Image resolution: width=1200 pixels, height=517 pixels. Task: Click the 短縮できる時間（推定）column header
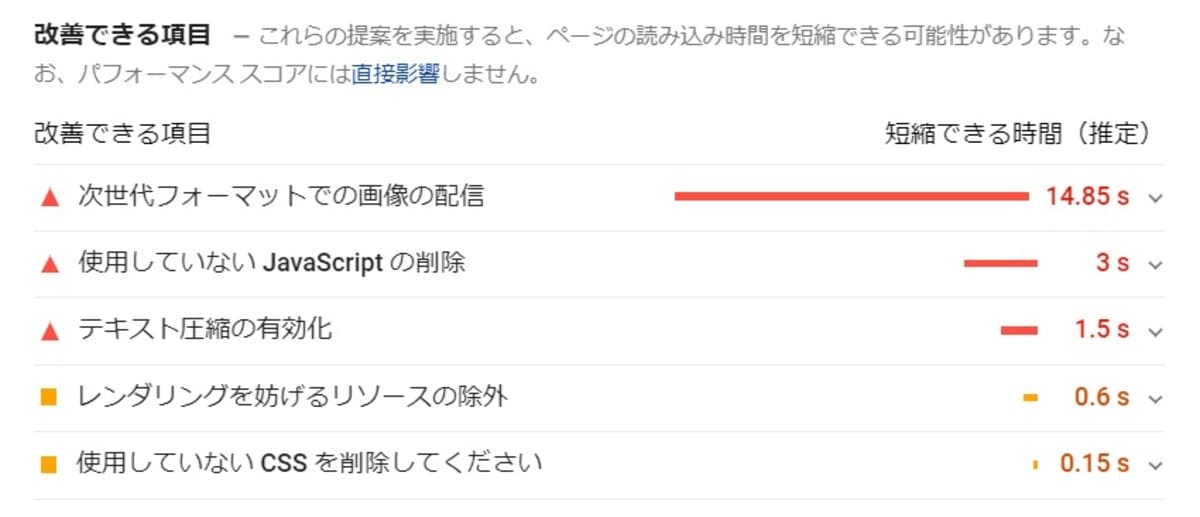[x=1018, y=133]
